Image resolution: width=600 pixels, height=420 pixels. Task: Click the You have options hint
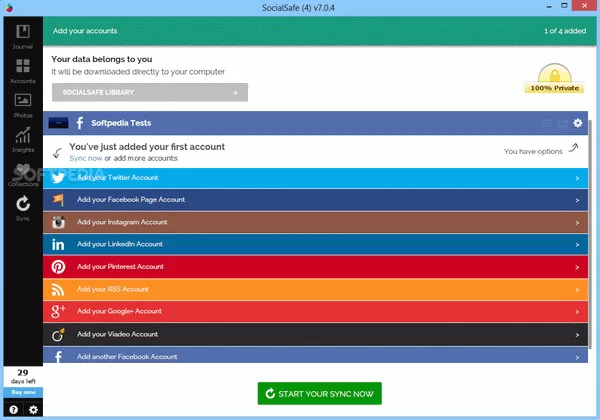click(x=533, y=151)
